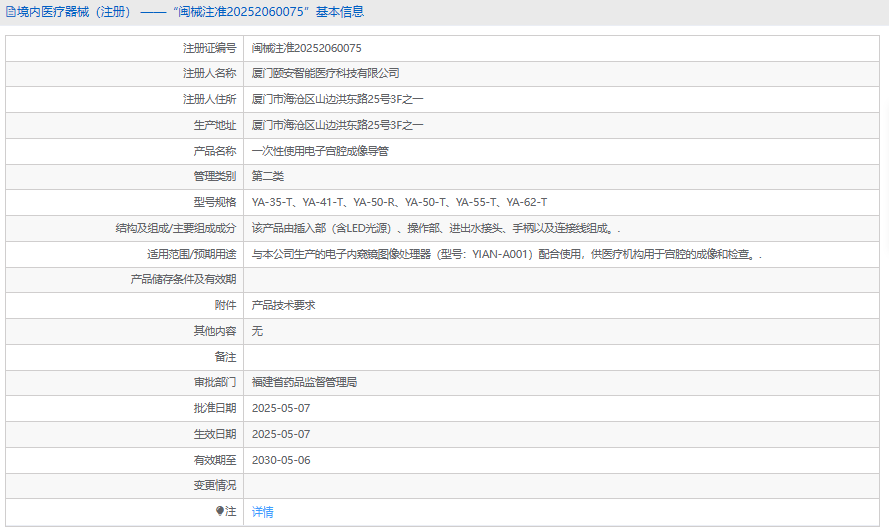Click the 审批部门 label
Screen dimensions: 889x530
pyautogui.click(x=215, y=382)
